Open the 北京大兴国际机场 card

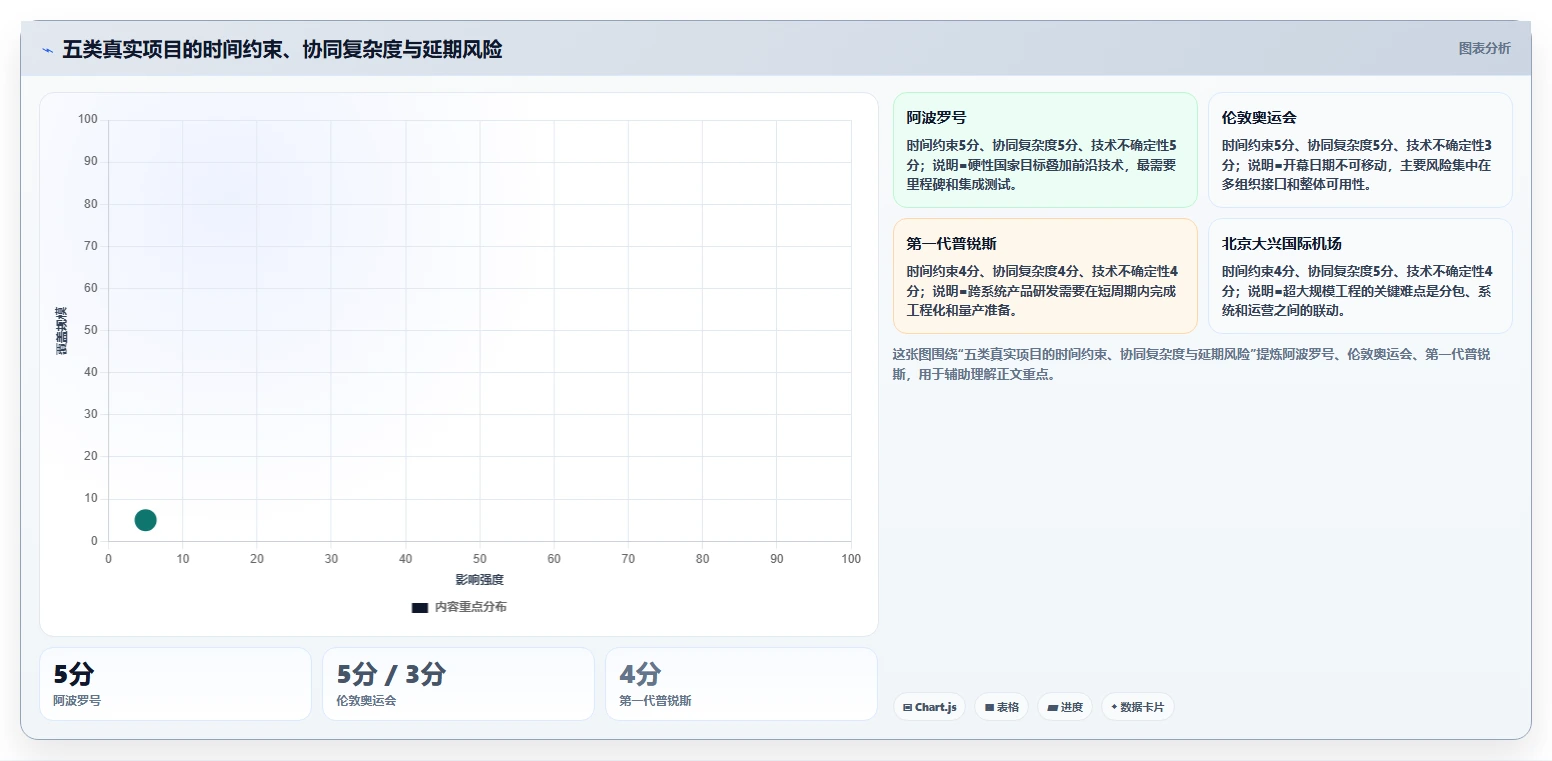click(x=1360, y=276)
